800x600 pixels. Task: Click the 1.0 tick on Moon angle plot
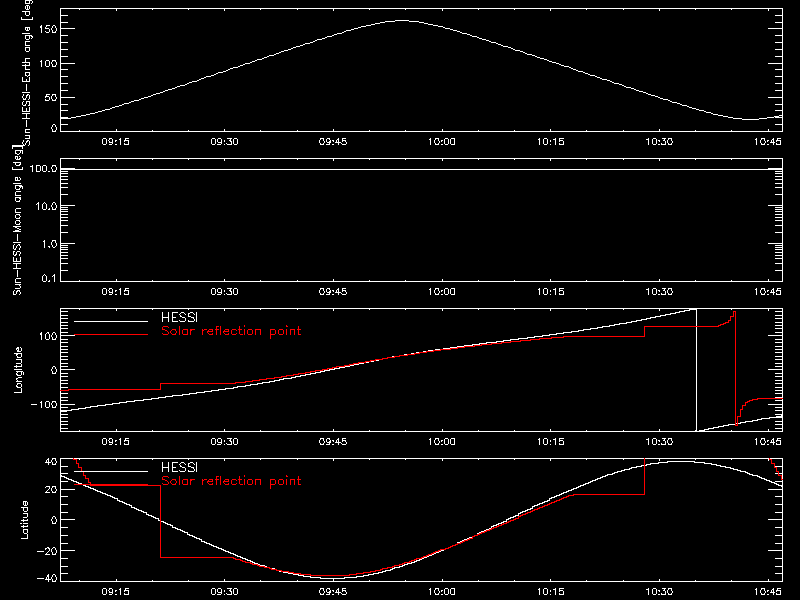tap(49, 244)
